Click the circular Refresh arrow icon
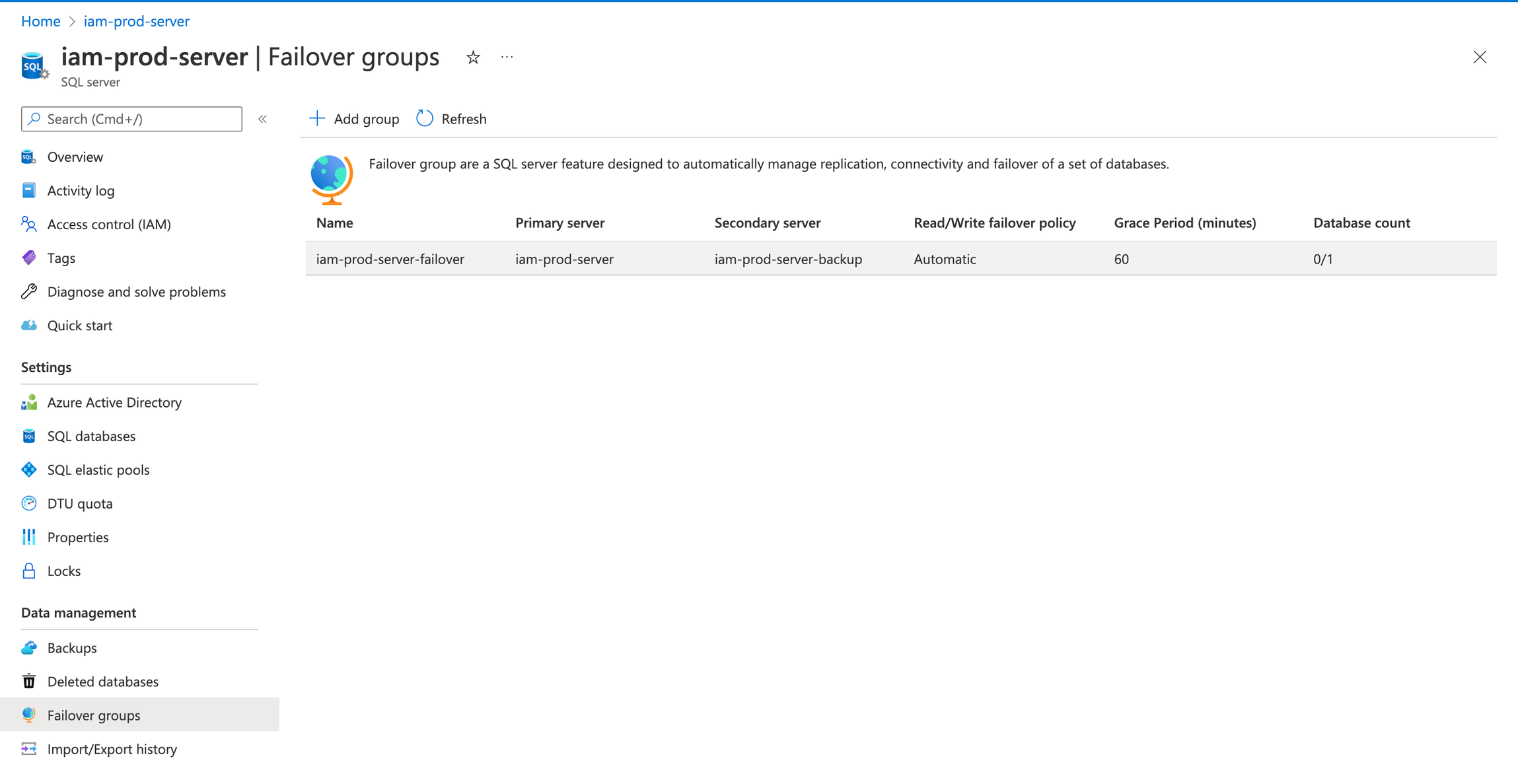1518x784 pixels. (425, 119)
